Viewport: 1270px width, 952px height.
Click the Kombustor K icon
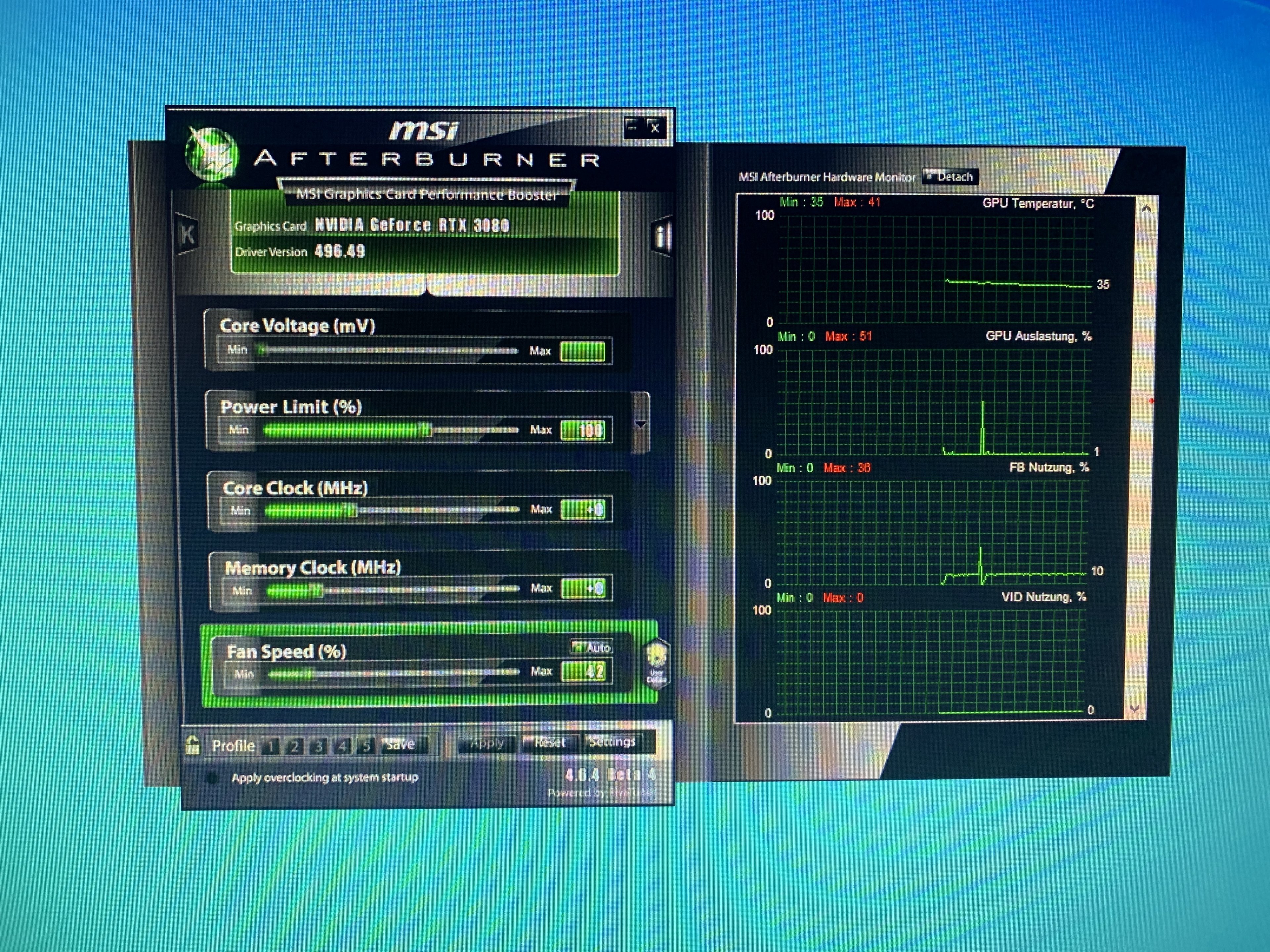tap(187, 235)
